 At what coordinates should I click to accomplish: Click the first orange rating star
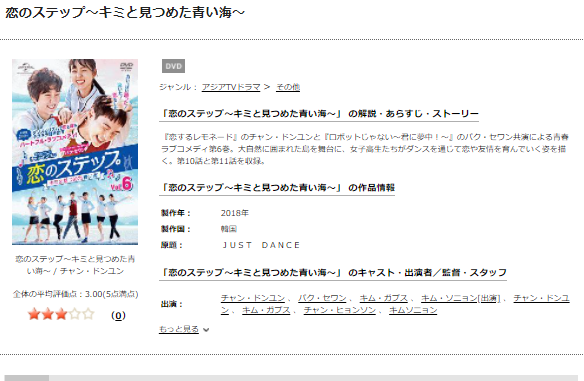(x=34, y=314)
